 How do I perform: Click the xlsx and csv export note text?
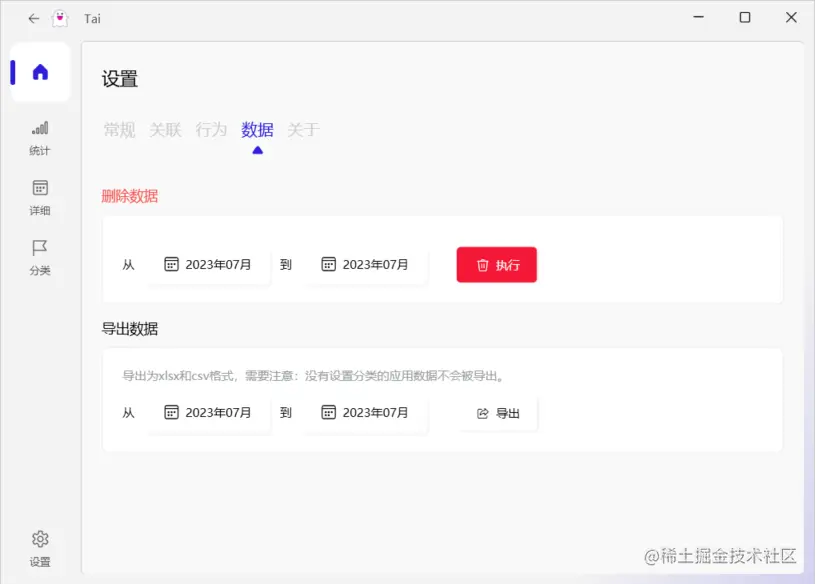pyautogui.click(x=313, y=376)
